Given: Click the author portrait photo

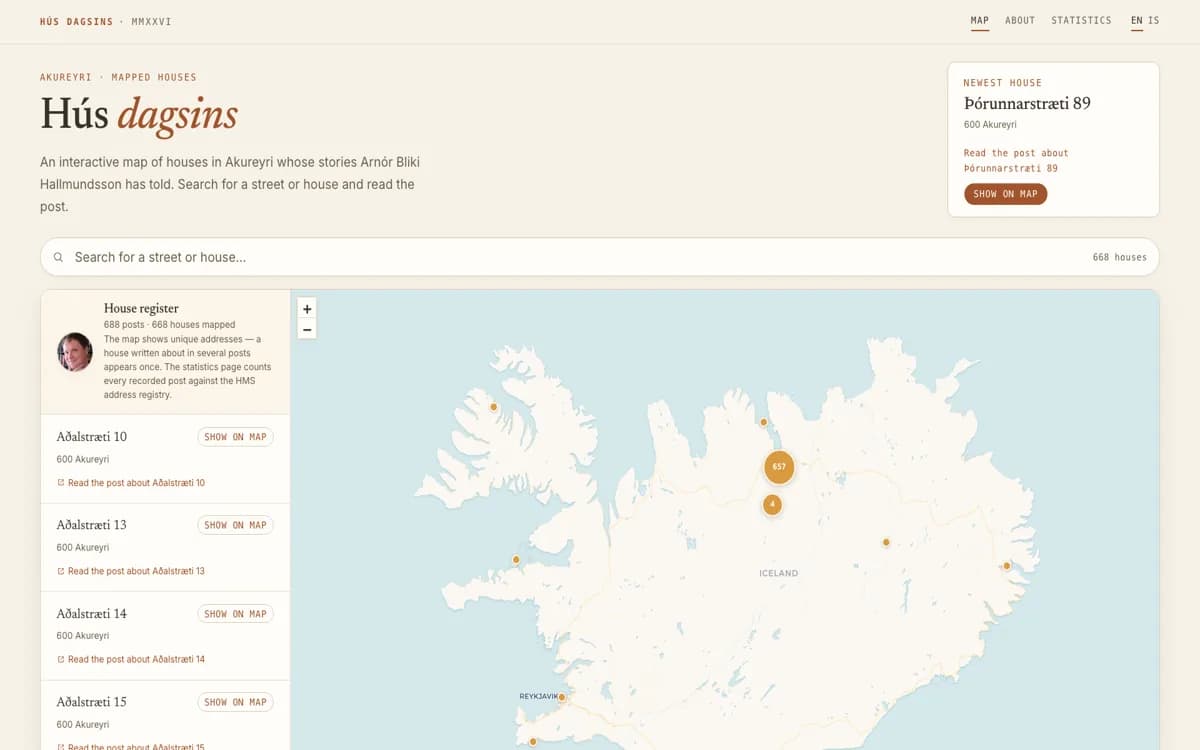Looking at the screenshot, I should click(75, 352).
